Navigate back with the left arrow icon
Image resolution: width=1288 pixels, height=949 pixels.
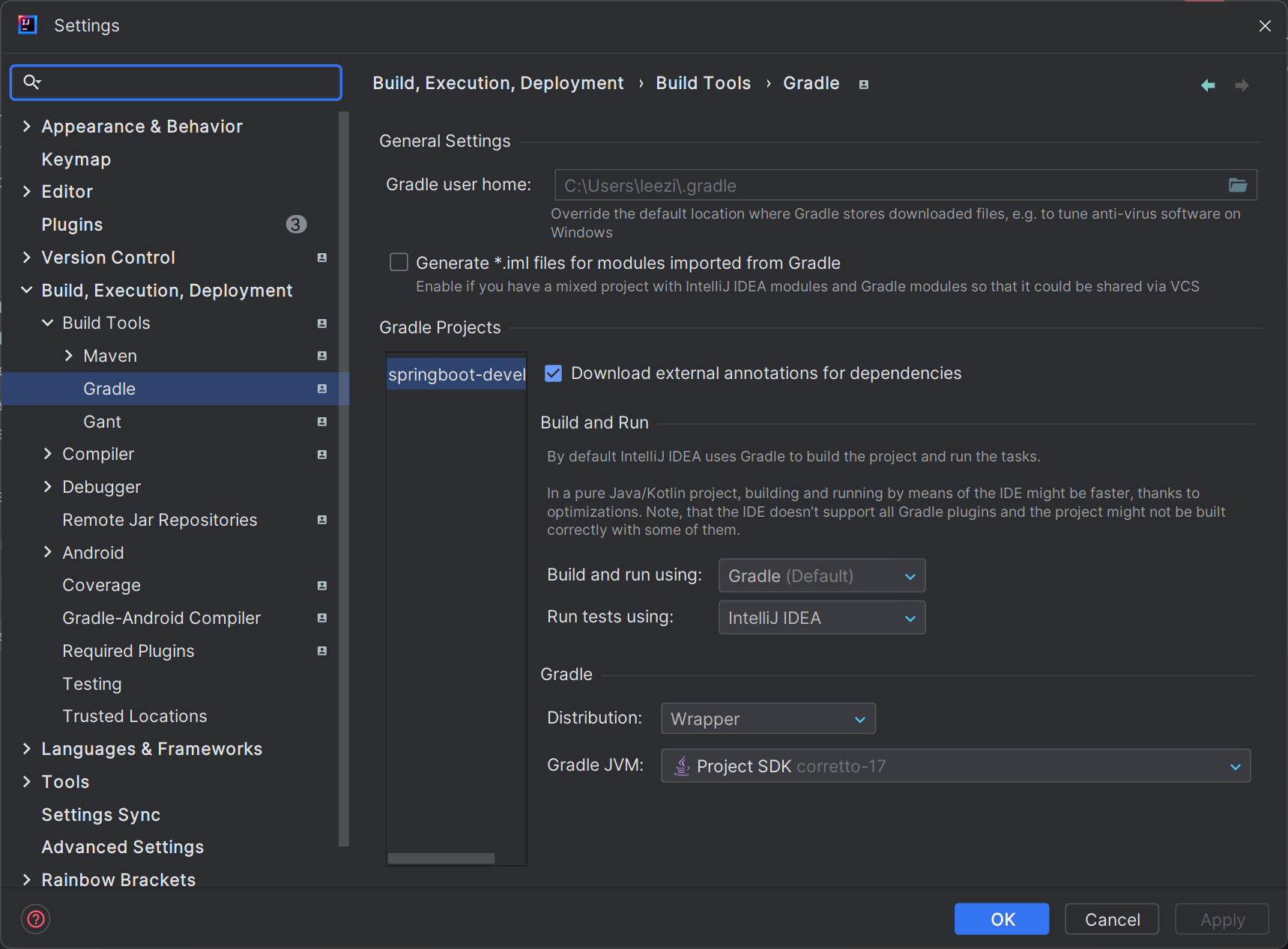[x=1208, y=85]
